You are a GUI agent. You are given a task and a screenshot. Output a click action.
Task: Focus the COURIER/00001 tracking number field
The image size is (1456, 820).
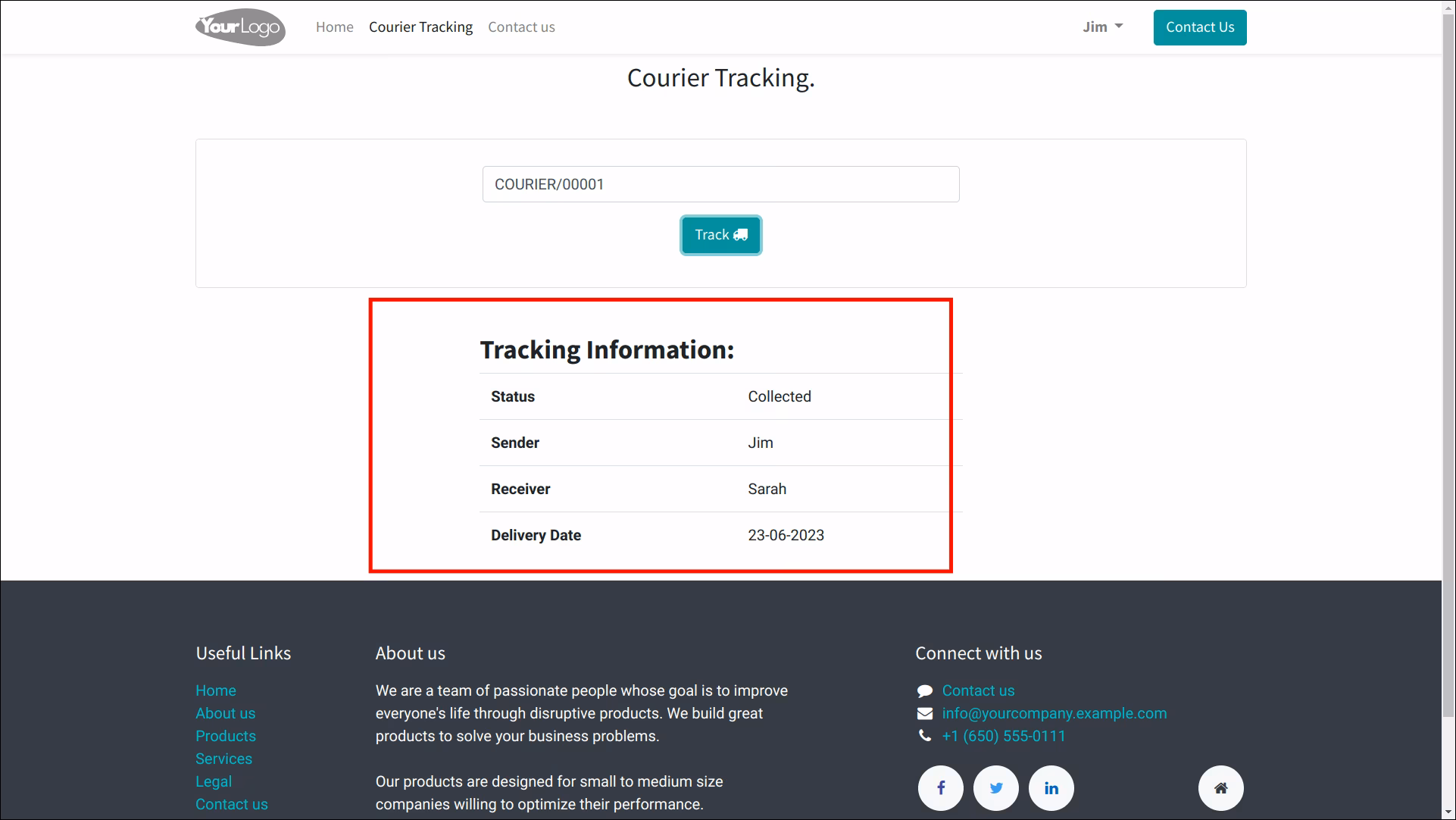(721, 184)
